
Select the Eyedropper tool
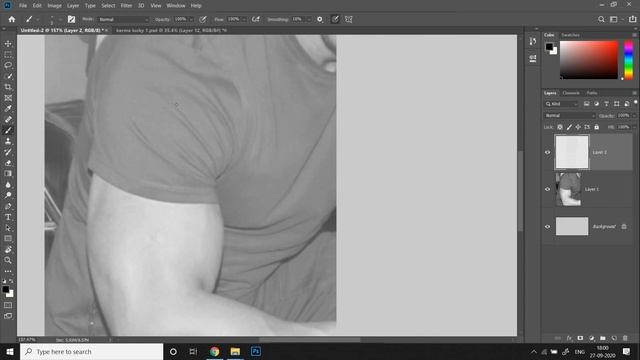pos(8,109)
